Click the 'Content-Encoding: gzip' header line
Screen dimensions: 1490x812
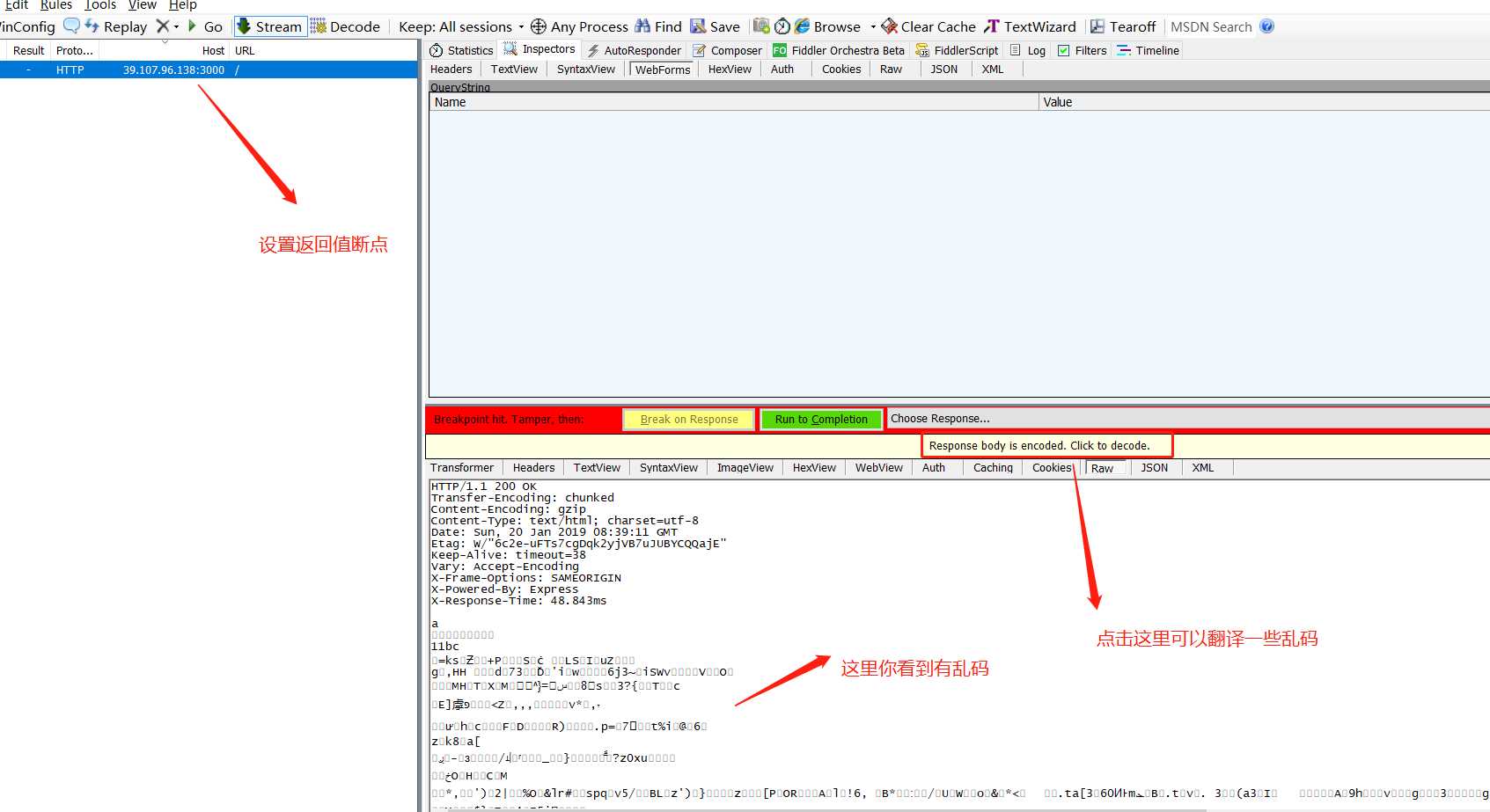[x=508, y=509]
